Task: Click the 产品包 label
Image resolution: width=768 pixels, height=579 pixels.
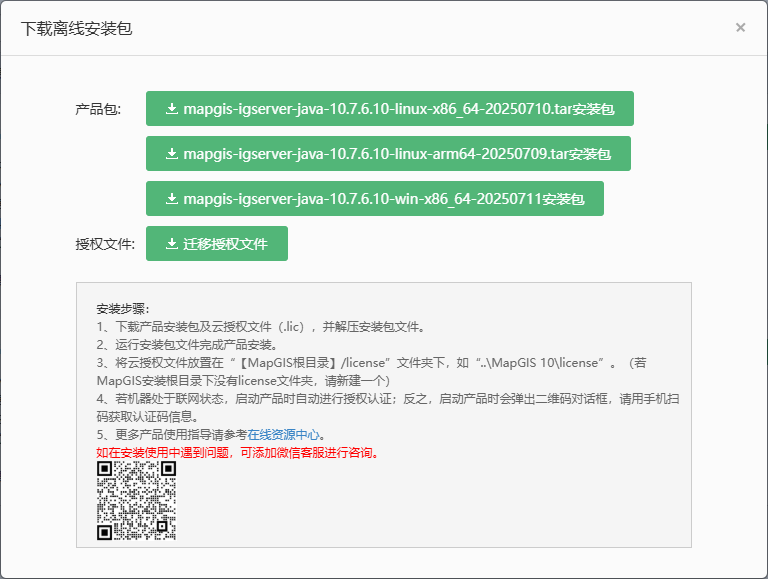Action: pos(98,109)
